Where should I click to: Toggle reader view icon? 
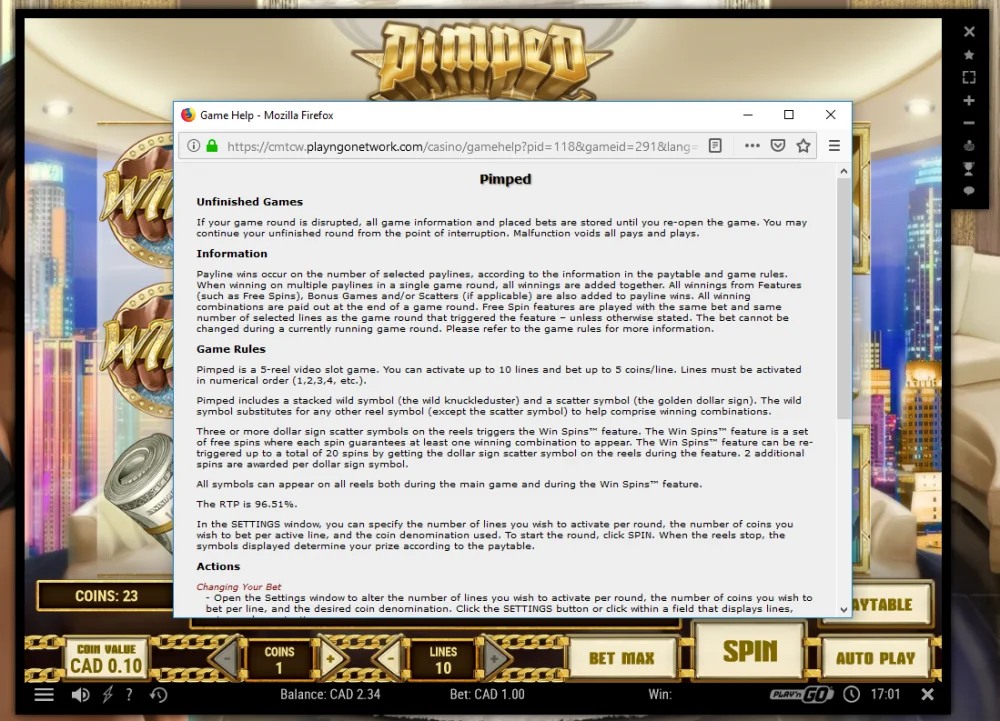pyautogui.click(x=716, y=146)
